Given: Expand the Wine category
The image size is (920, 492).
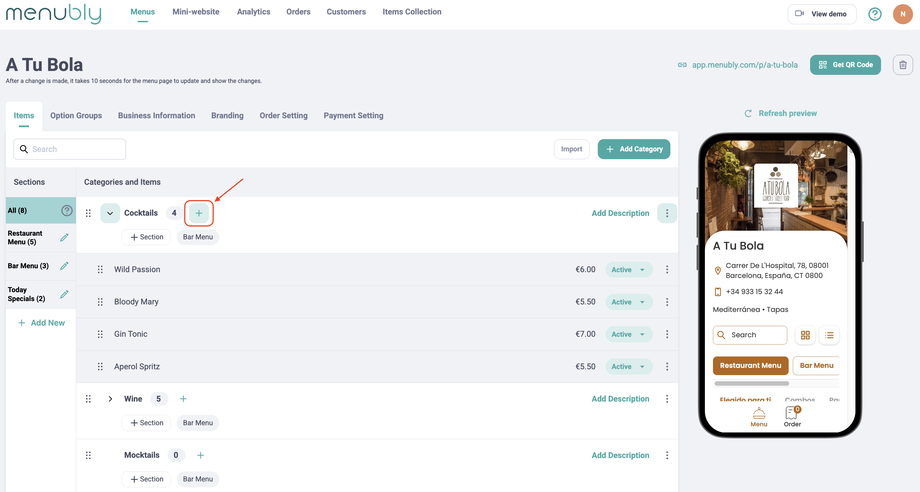Looking at the screenshot, I should pyautogui.click(x=110, y=399).
